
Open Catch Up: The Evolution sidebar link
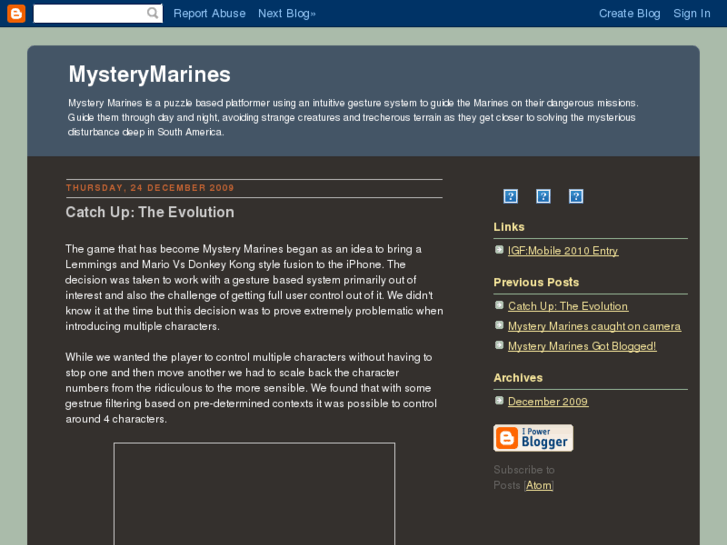pos(568,306)
